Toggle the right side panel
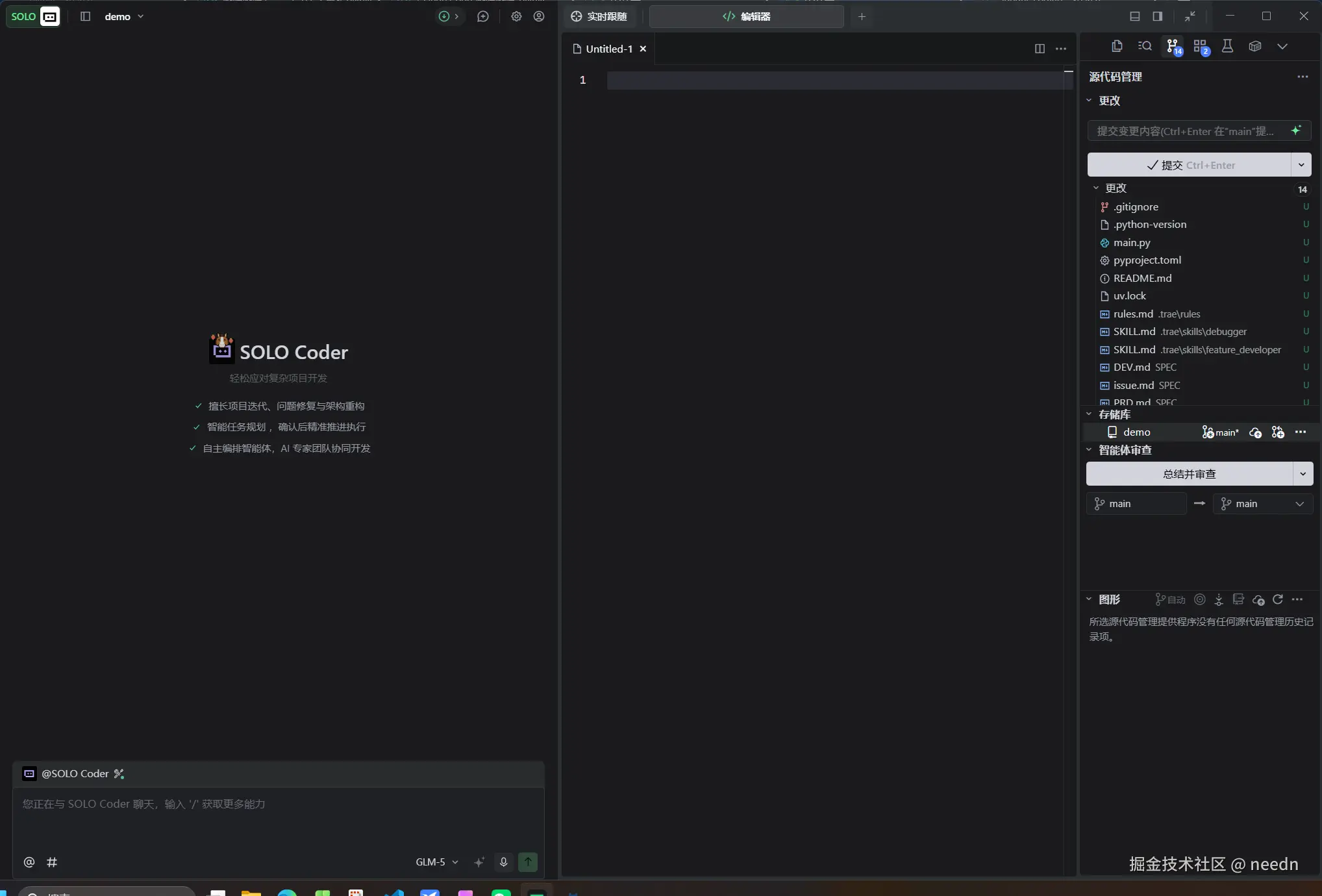The width and height of the screenshot is (1322, 896). click(x=1158, y=16)
